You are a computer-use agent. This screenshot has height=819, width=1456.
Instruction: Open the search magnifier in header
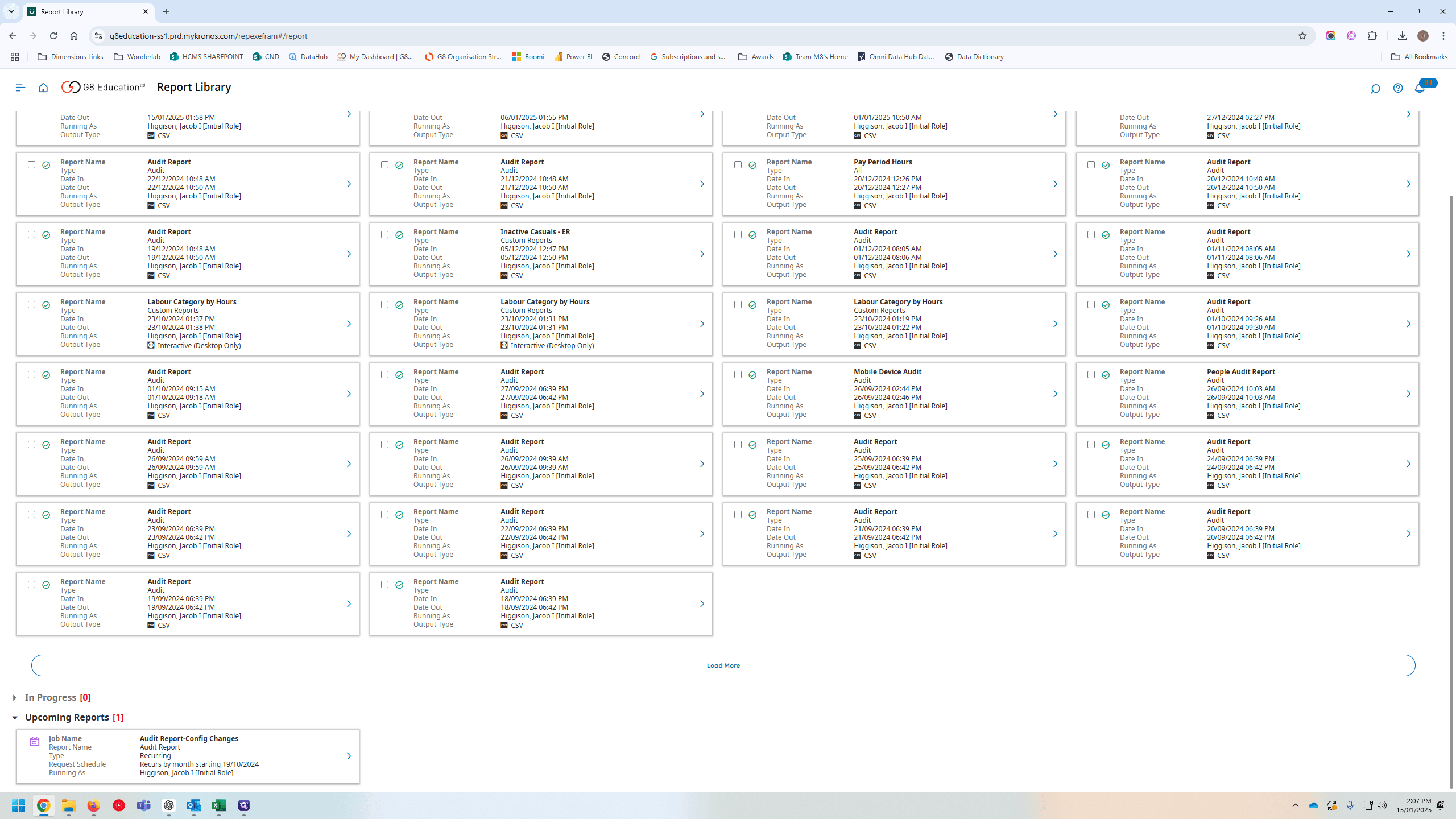pyautogui.click(x=1375, y=89)
